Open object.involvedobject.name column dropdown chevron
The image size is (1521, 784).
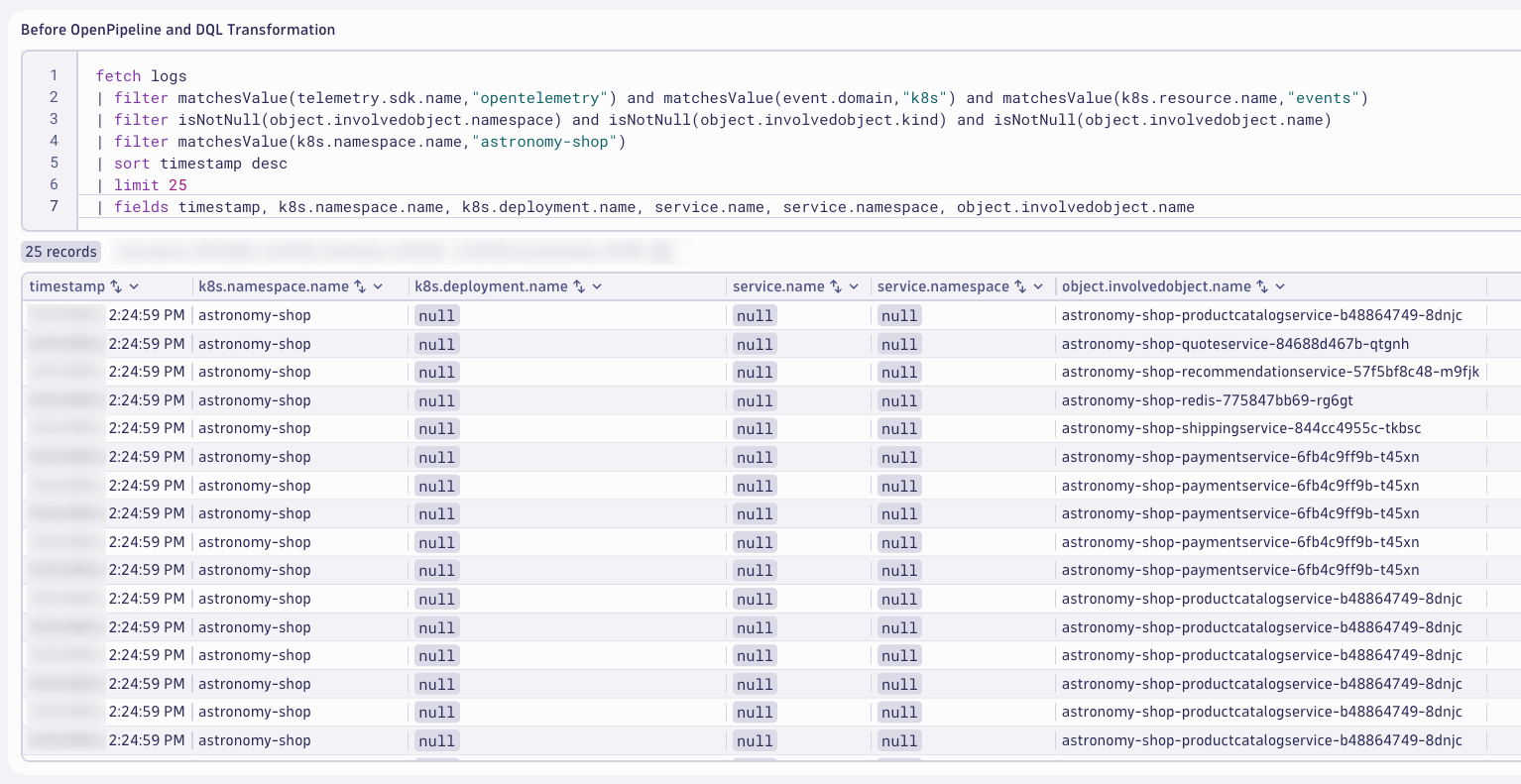click(1280, 286)
